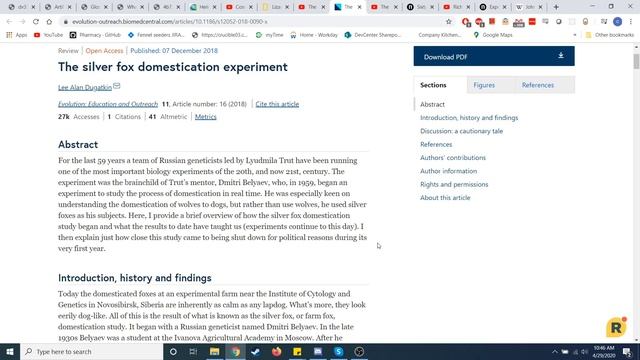Click the page vertical scrollbar thumb
Viewport: 640px width, 360px height.
(636, 61)
